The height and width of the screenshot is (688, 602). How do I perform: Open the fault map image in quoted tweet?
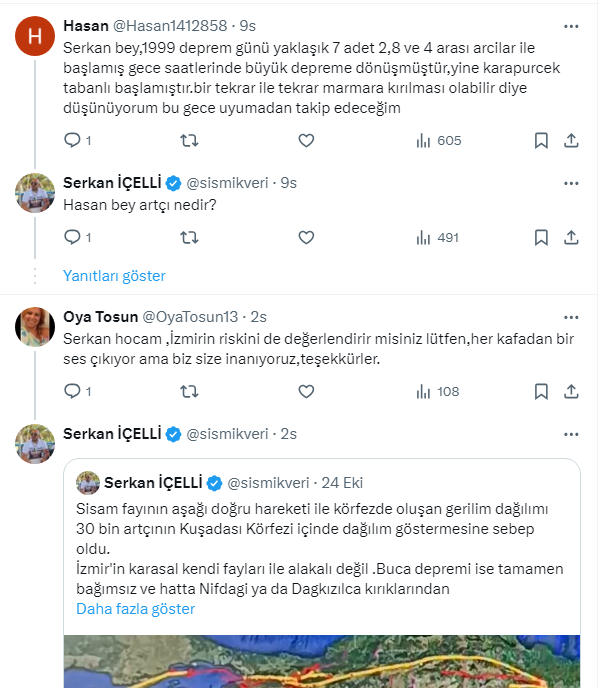[x=322, y=662]
